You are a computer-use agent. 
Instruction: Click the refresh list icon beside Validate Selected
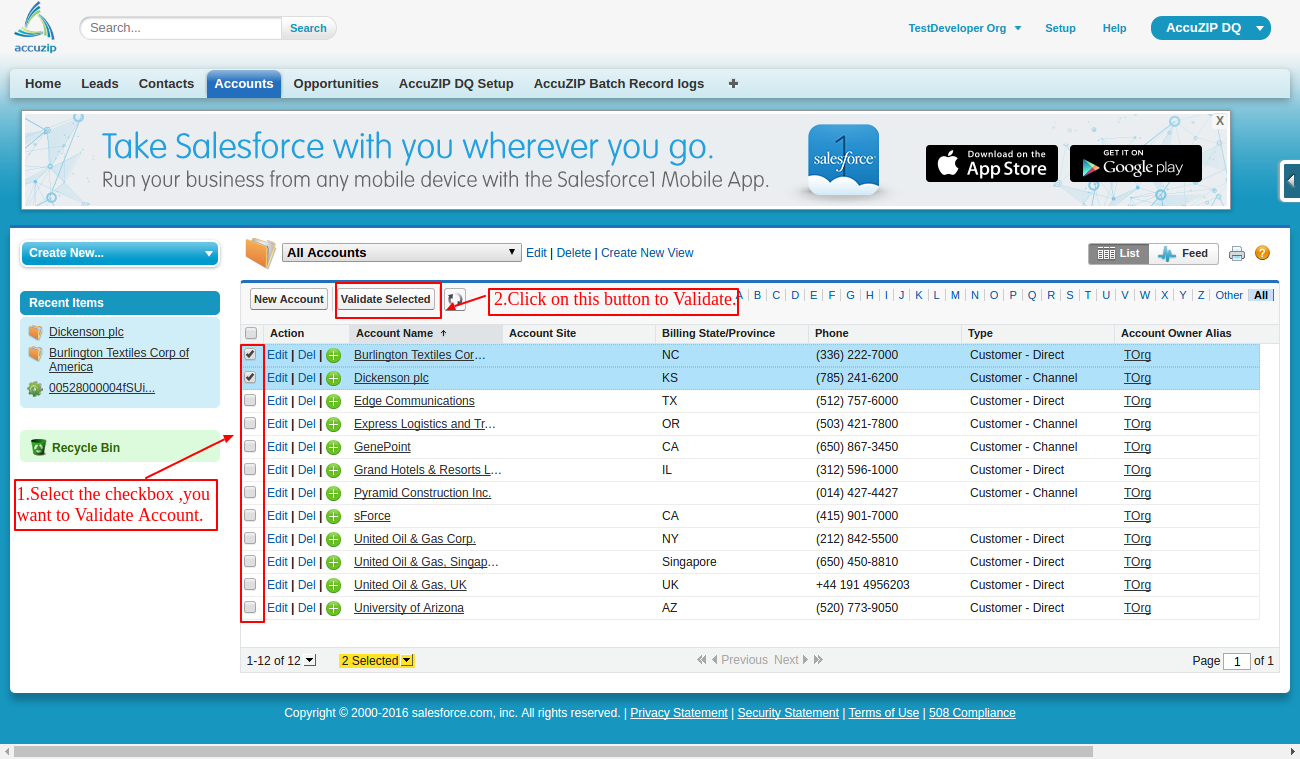pyautogui.click(x=455, y=299)
